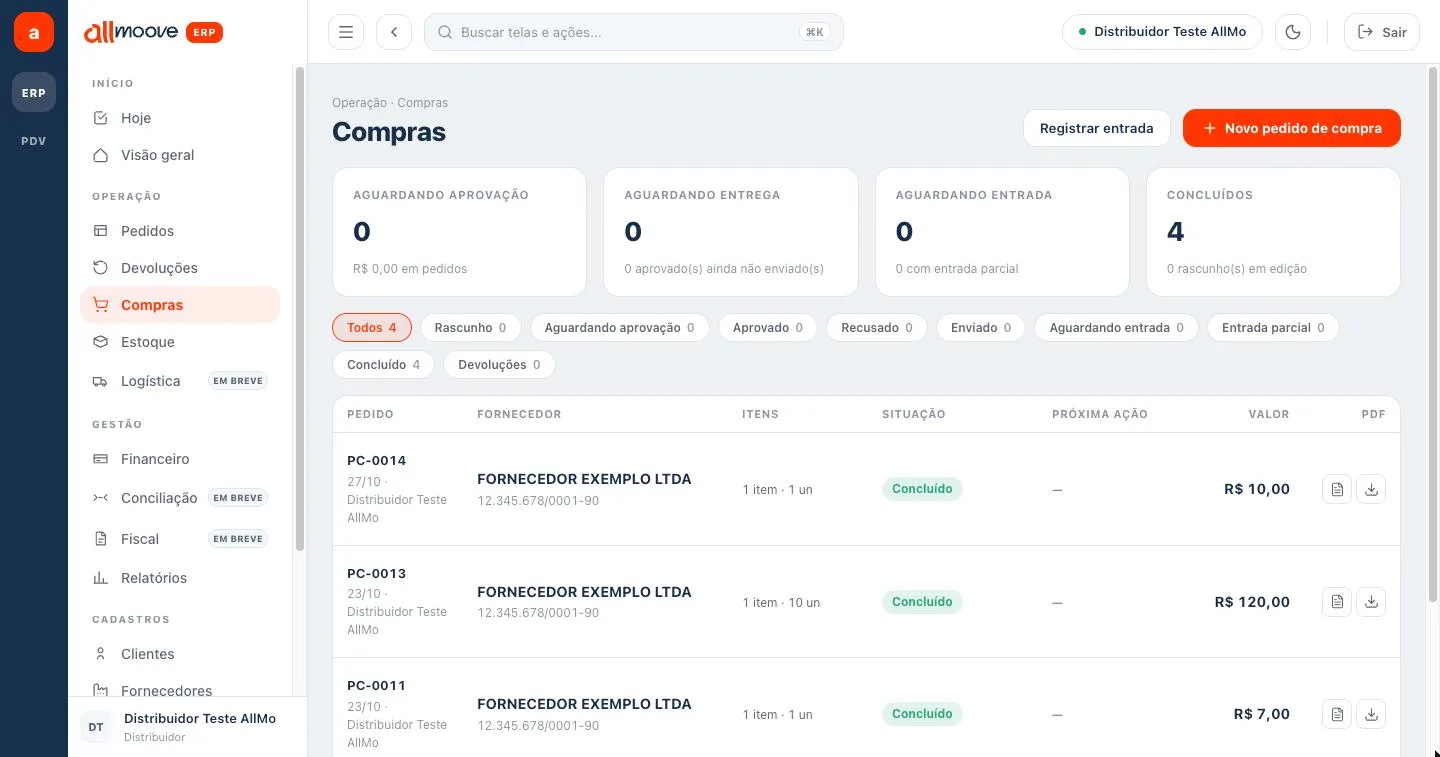Select Compras in the sidebar menu
The height and width of the screenshot is (757, 1440).
point(180,305)
